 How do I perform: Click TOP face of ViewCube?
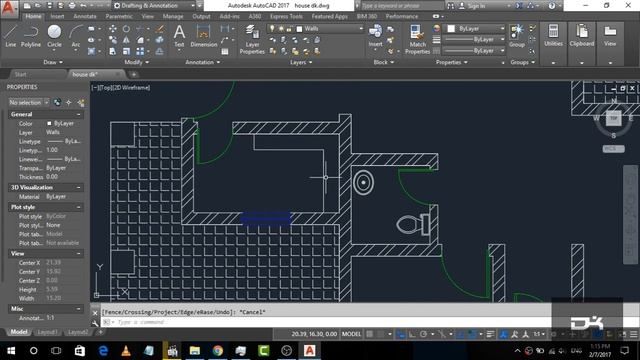[613, 118]
